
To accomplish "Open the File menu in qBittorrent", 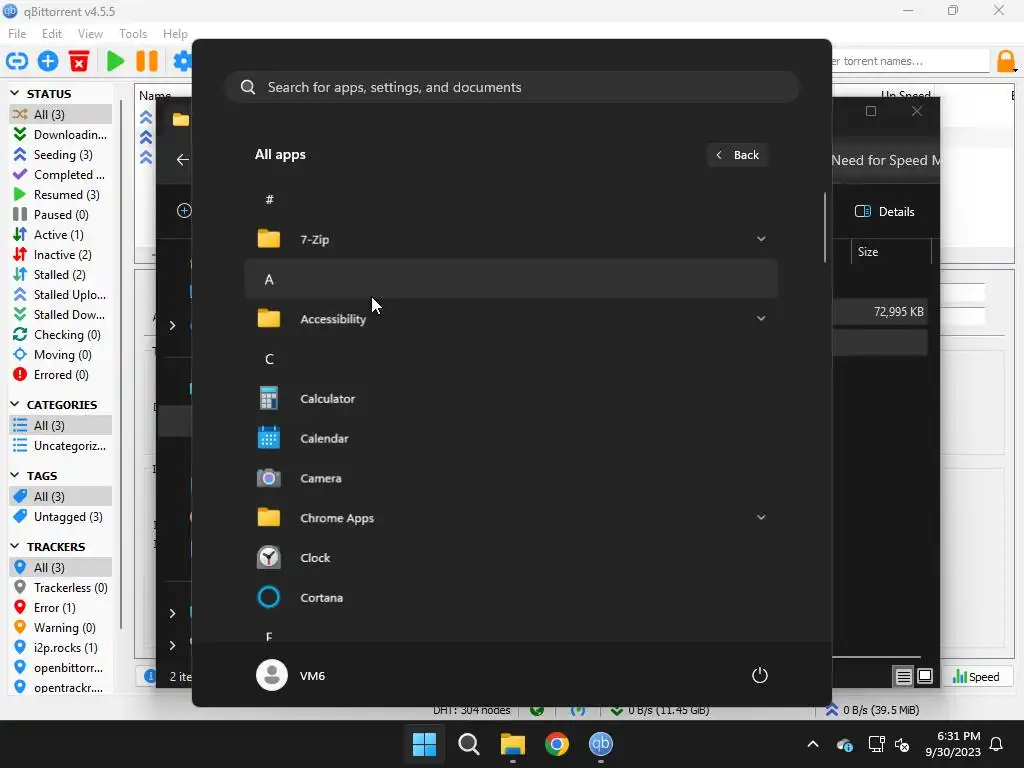I will (x=17, y=34).
